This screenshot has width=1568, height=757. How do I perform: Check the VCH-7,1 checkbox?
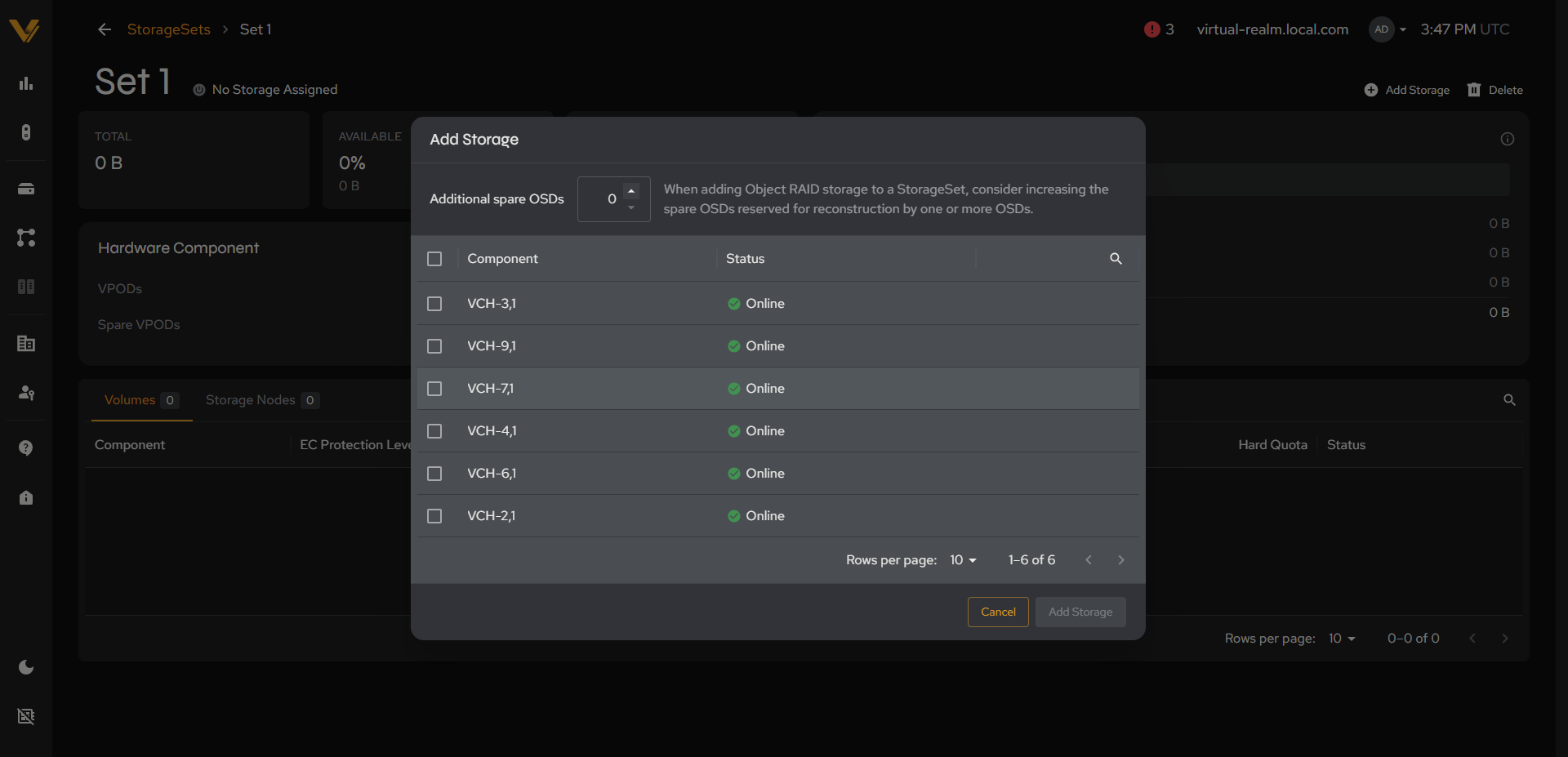(434, 389)
